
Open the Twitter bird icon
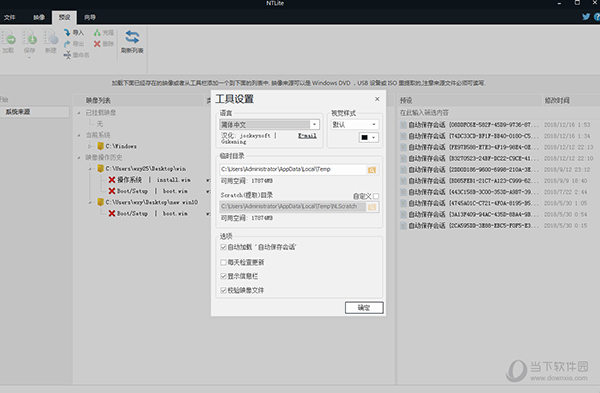coord(586,17)
